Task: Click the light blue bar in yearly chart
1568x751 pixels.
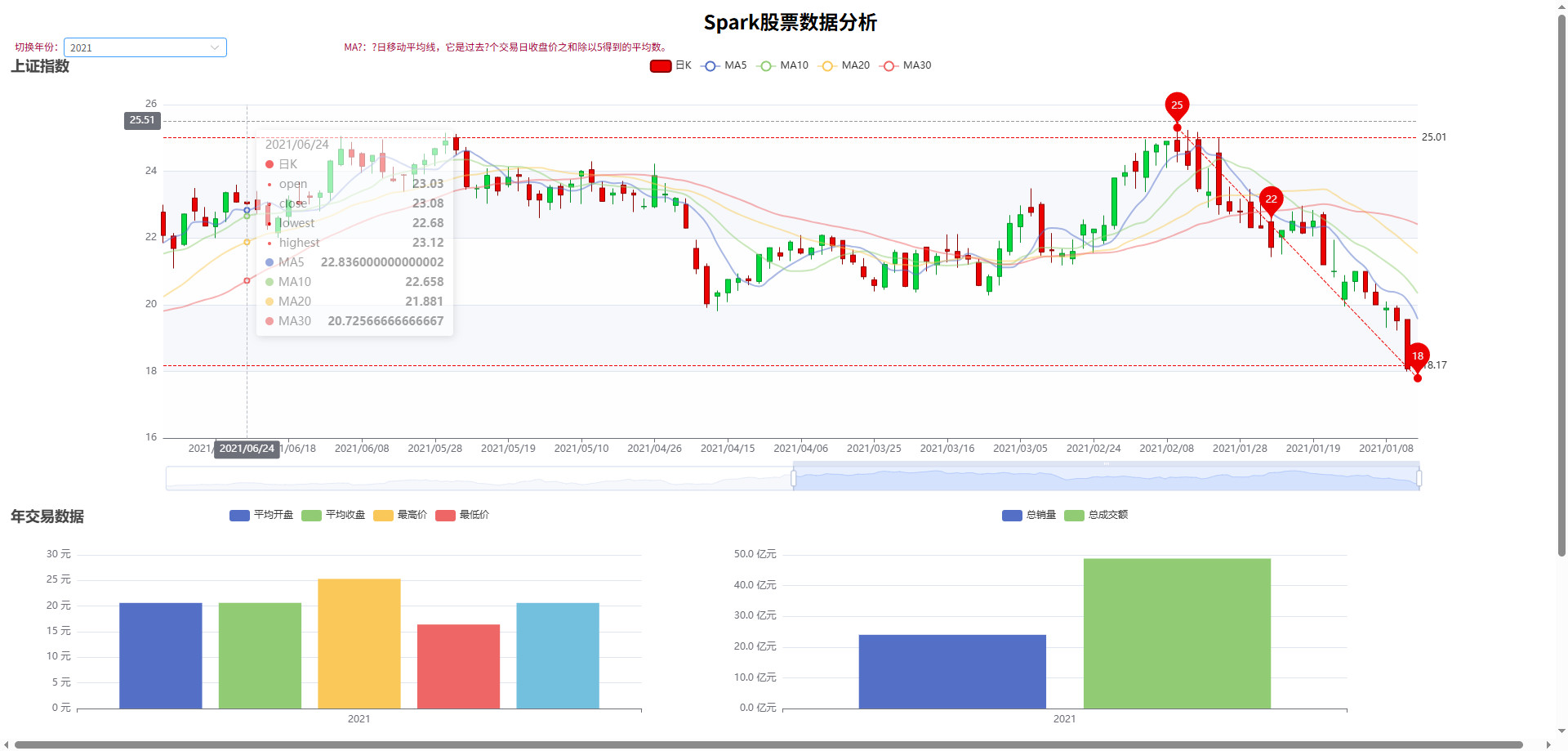Action: [x=558, y=655]
